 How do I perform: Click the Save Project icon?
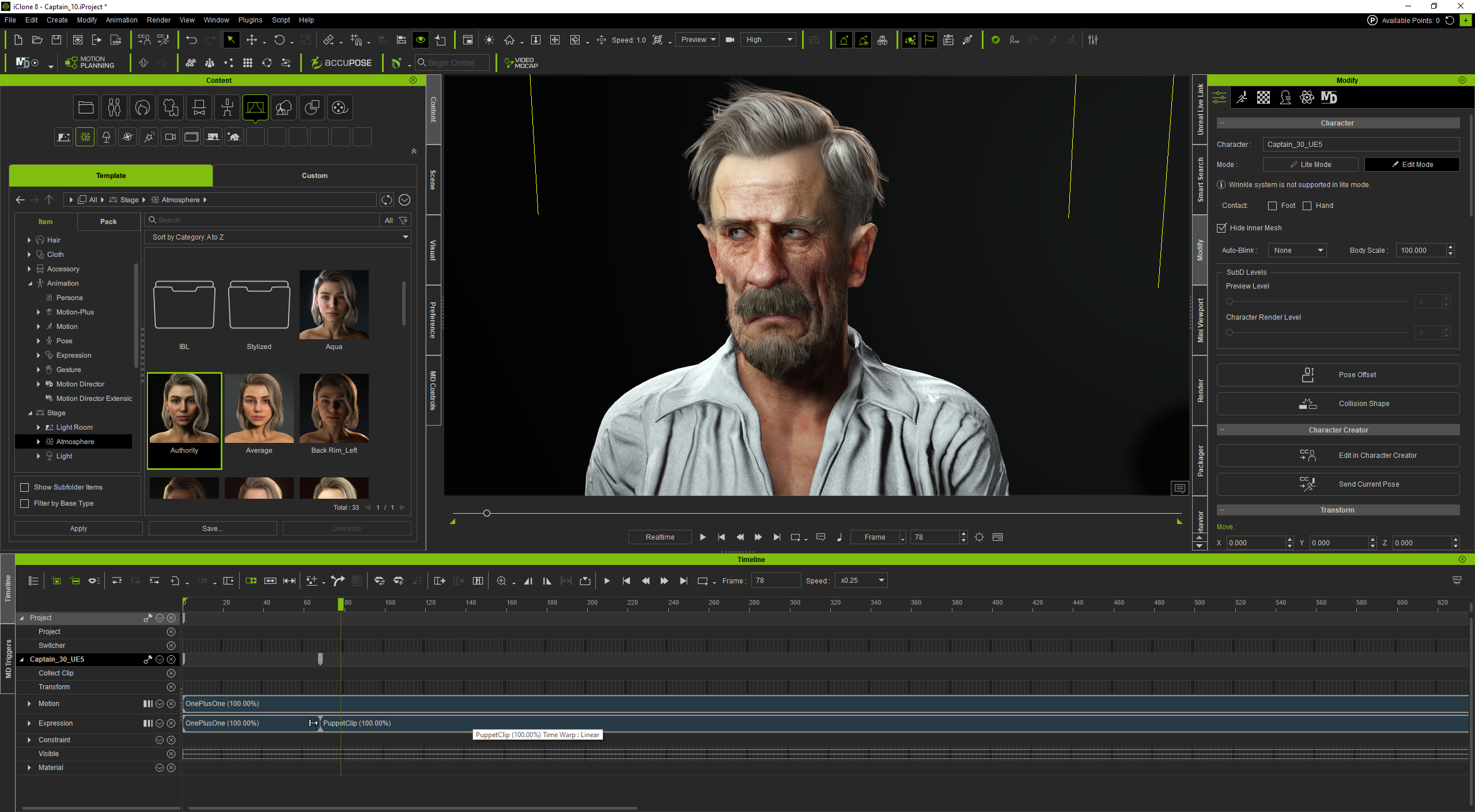pyautogui.click(x=56, y=40)
